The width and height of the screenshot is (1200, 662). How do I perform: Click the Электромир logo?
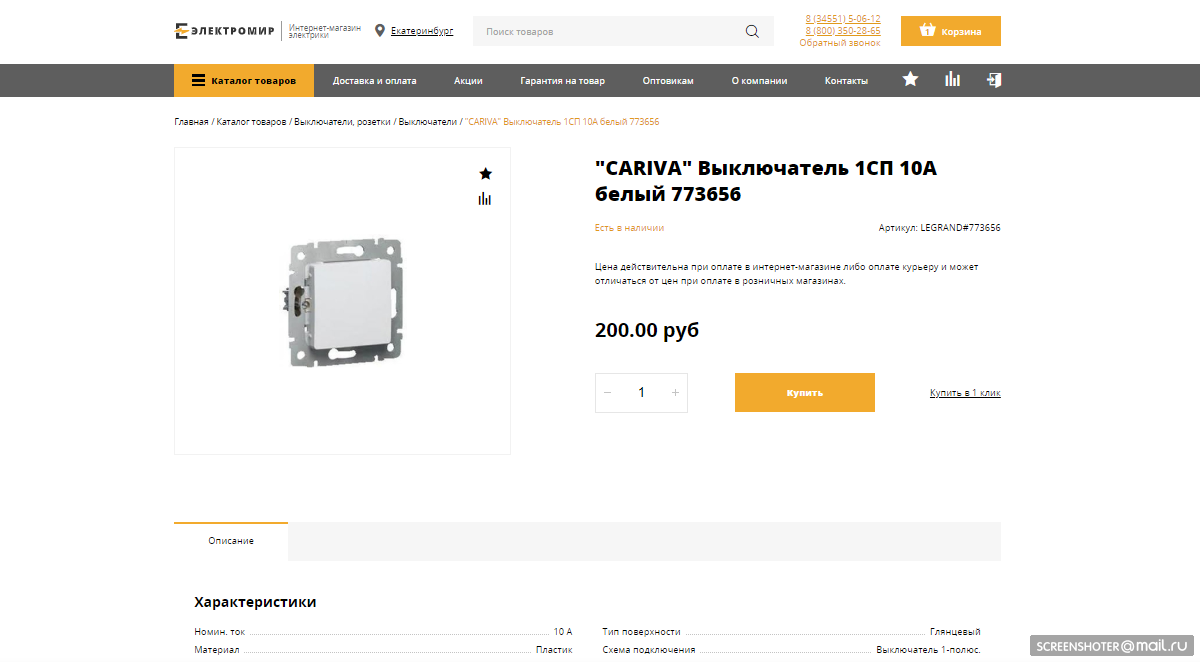[x=224, y=31]
